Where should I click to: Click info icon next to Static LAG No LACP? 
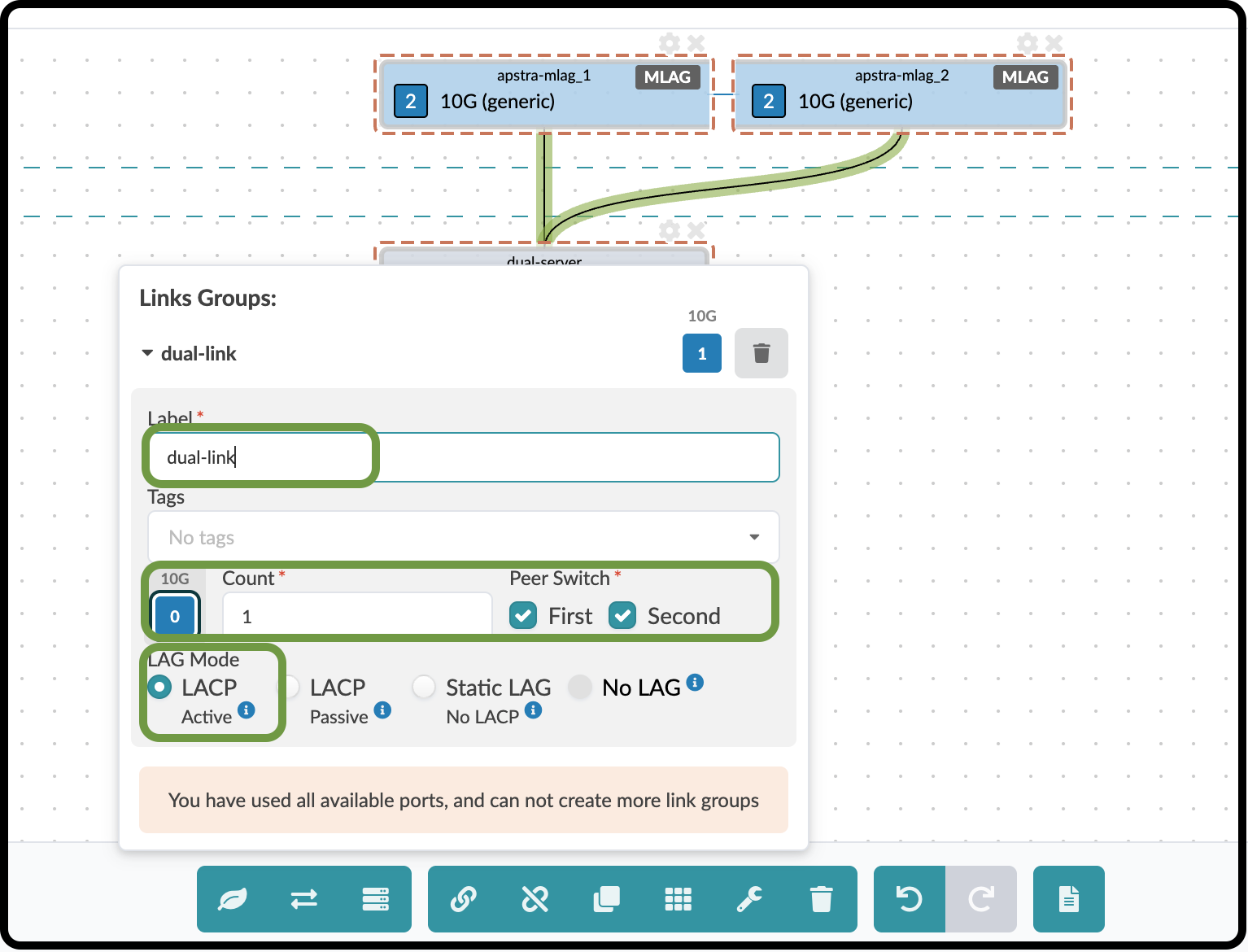click(533, 710)
